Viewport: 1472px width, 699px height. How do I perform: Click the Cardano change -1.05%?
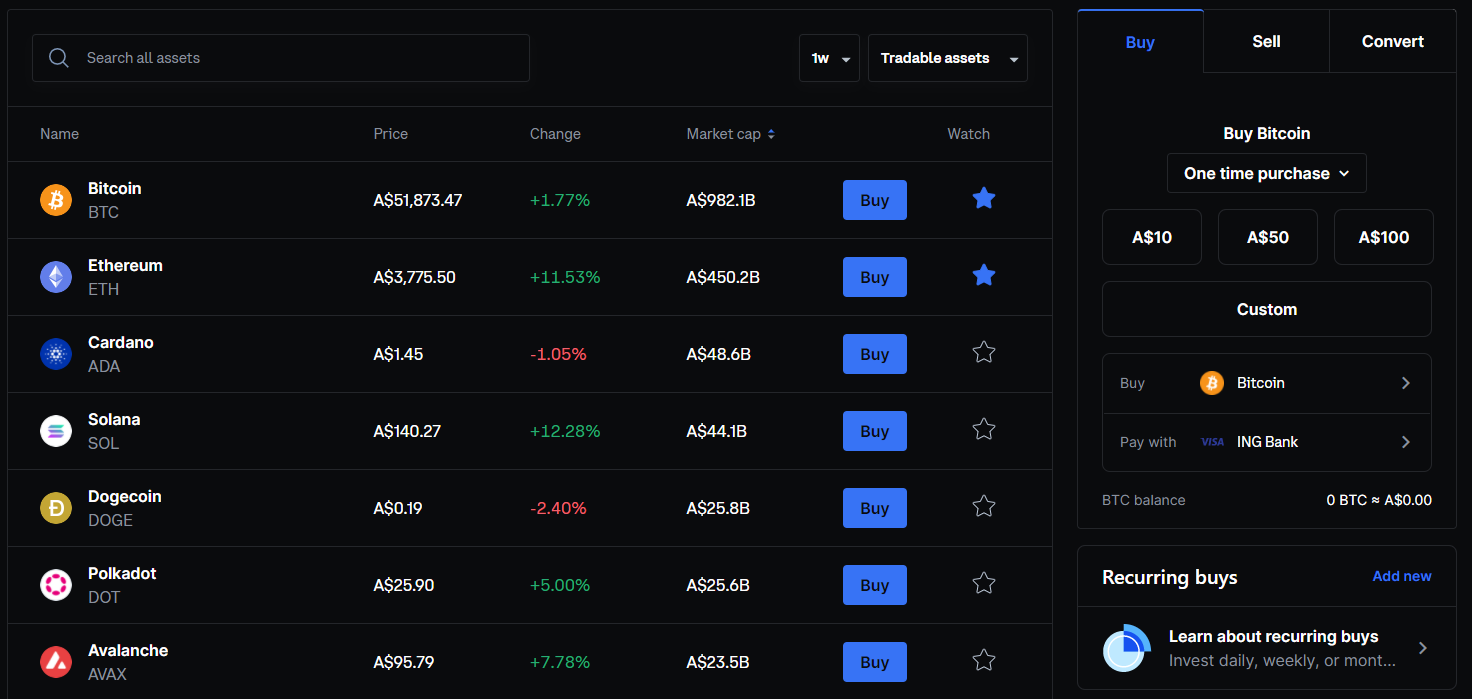point(558,354)
